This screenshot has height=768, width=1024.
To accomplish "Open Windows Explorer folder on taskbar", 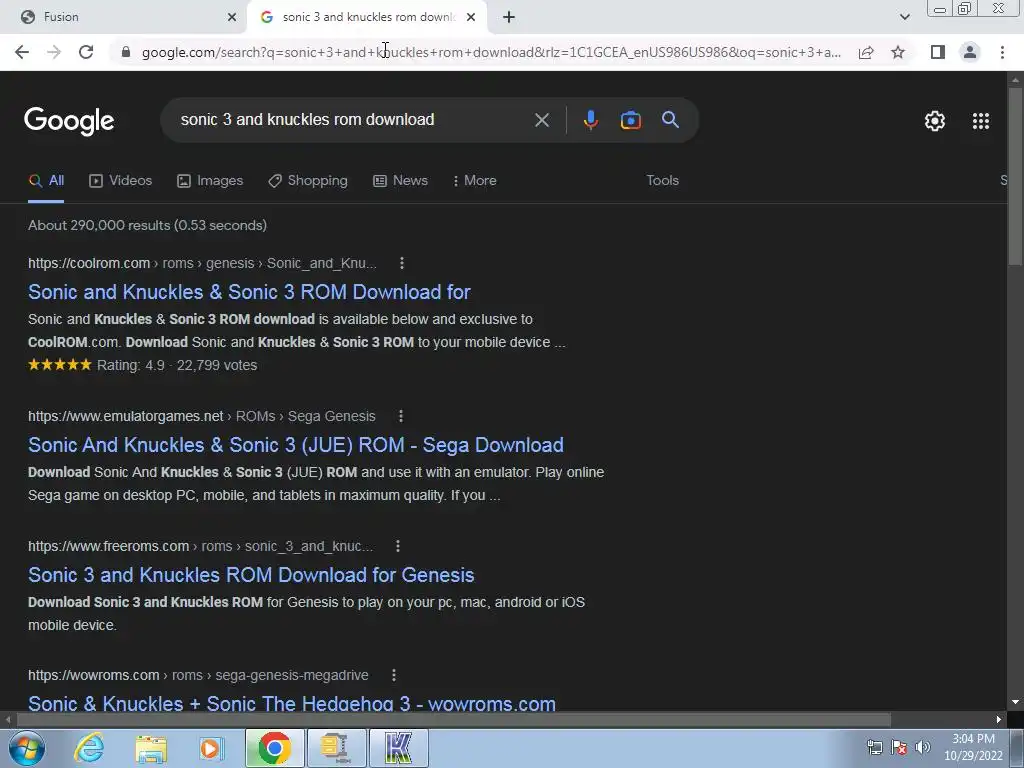I will tap(151, 748).
